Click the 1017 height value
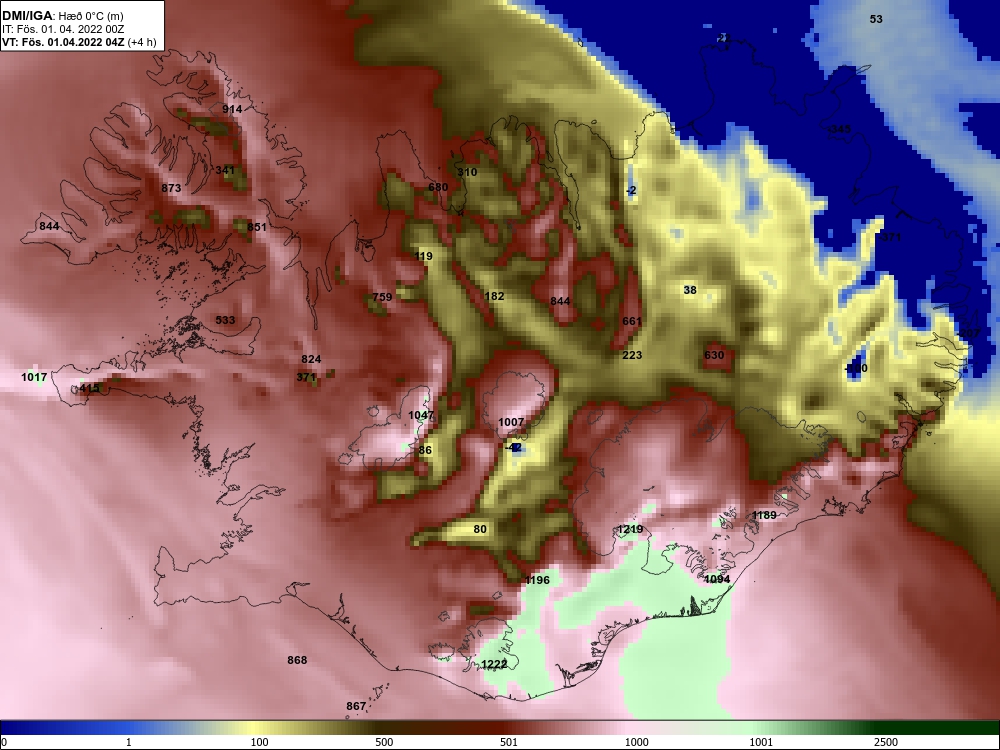Viewport: 1000px width, 750px height. click(34, 378)
